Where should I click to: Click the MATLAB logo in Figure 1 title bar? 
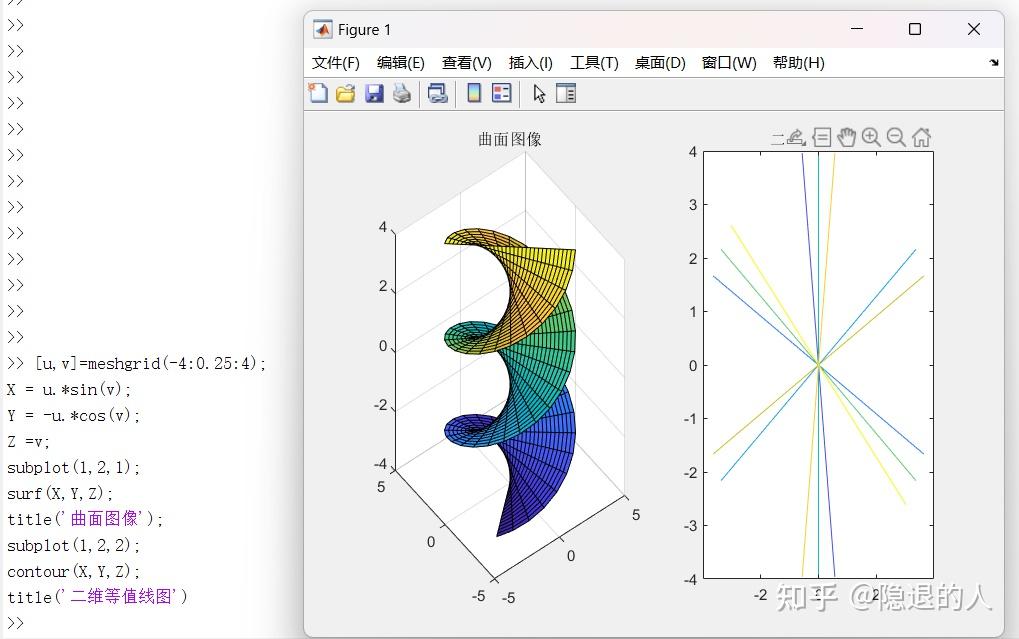pos(322,30)
